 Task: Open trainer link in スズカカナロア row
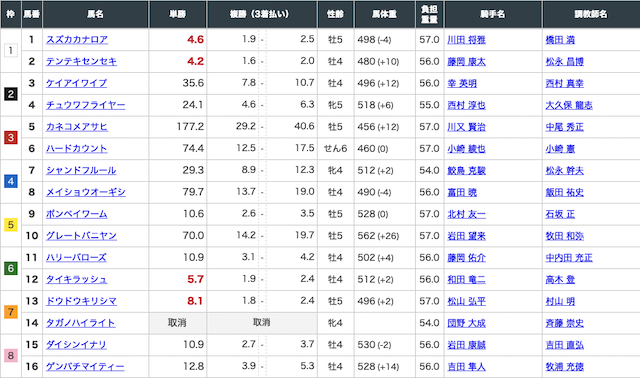560,40
